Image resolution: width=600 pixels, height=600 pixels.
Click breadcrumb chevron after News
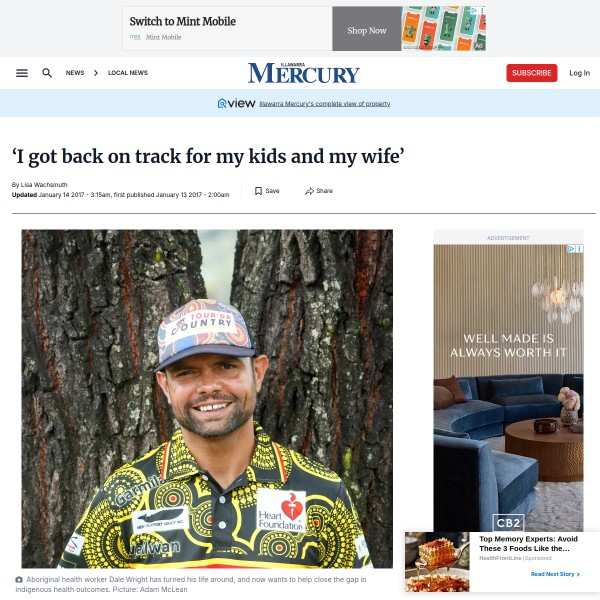96,73
